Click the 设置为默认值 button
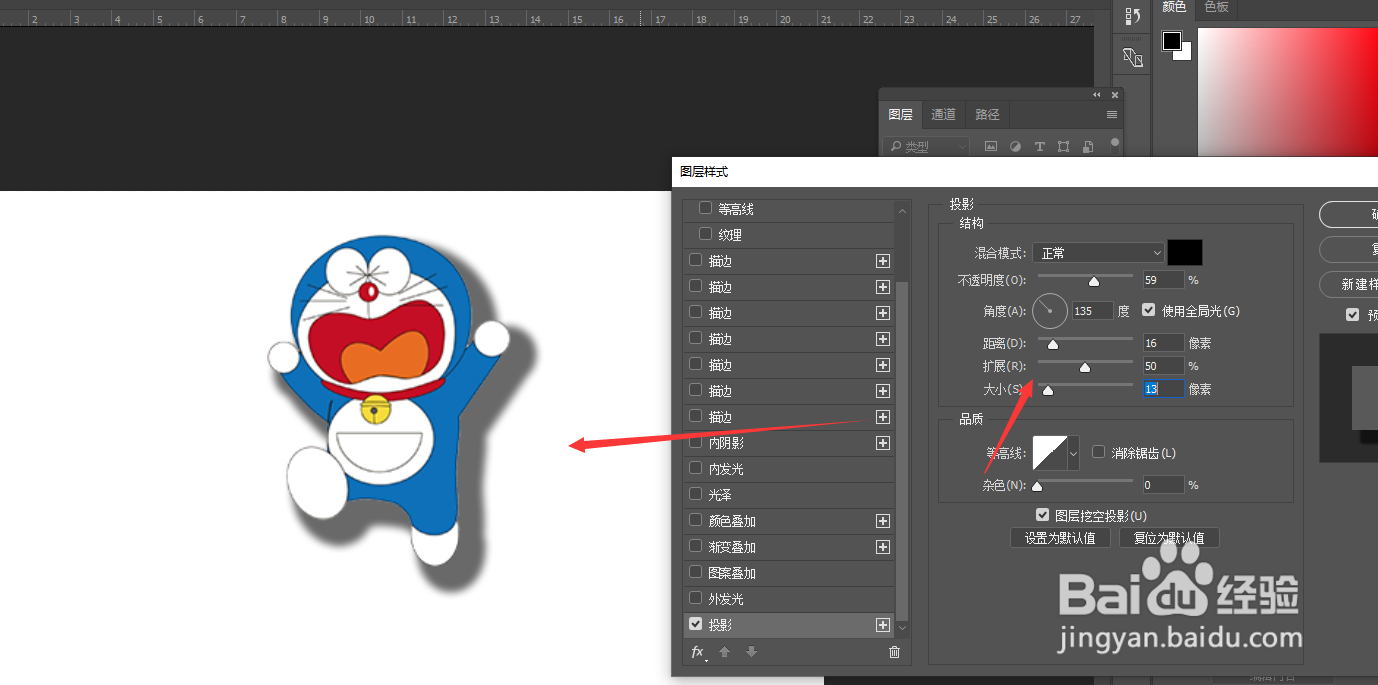 coord(1060,538)
